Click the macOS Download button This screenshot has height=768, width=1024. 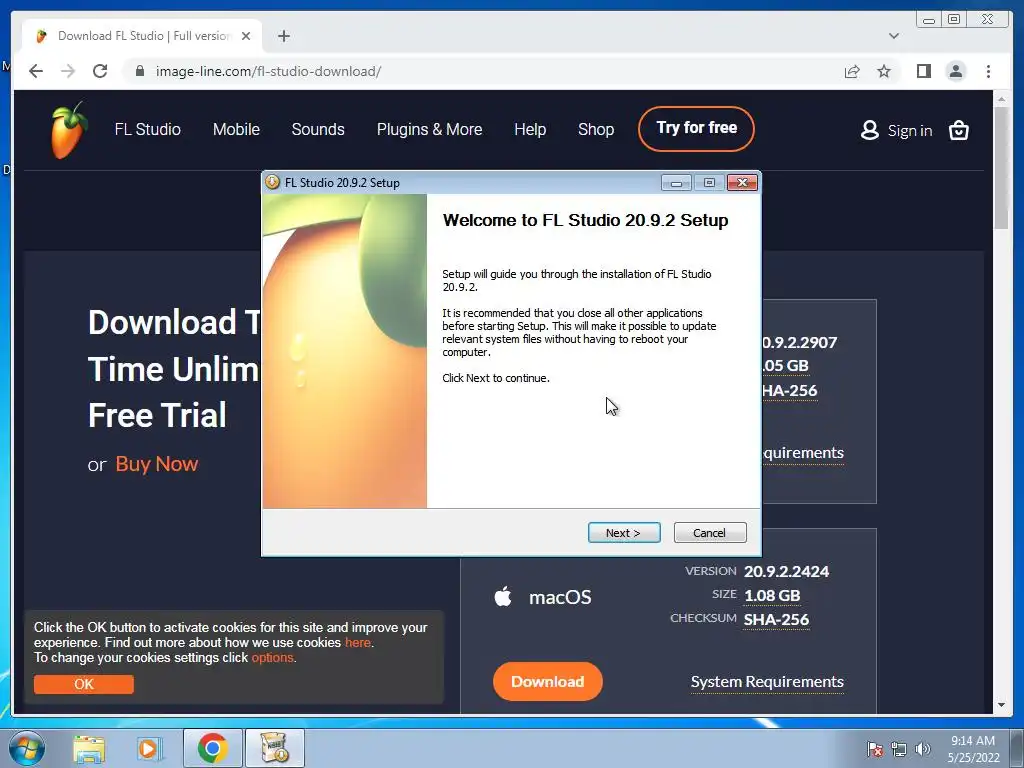(x=547, y=682)
